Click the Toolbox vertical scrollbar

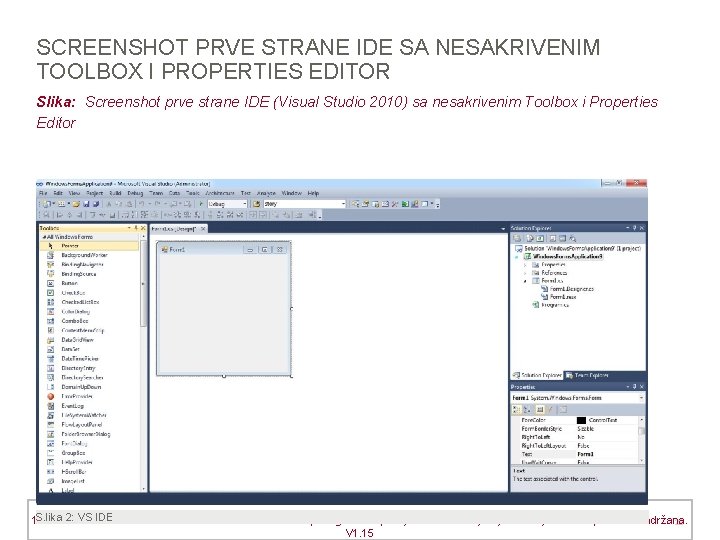click(x=143, y=363)
